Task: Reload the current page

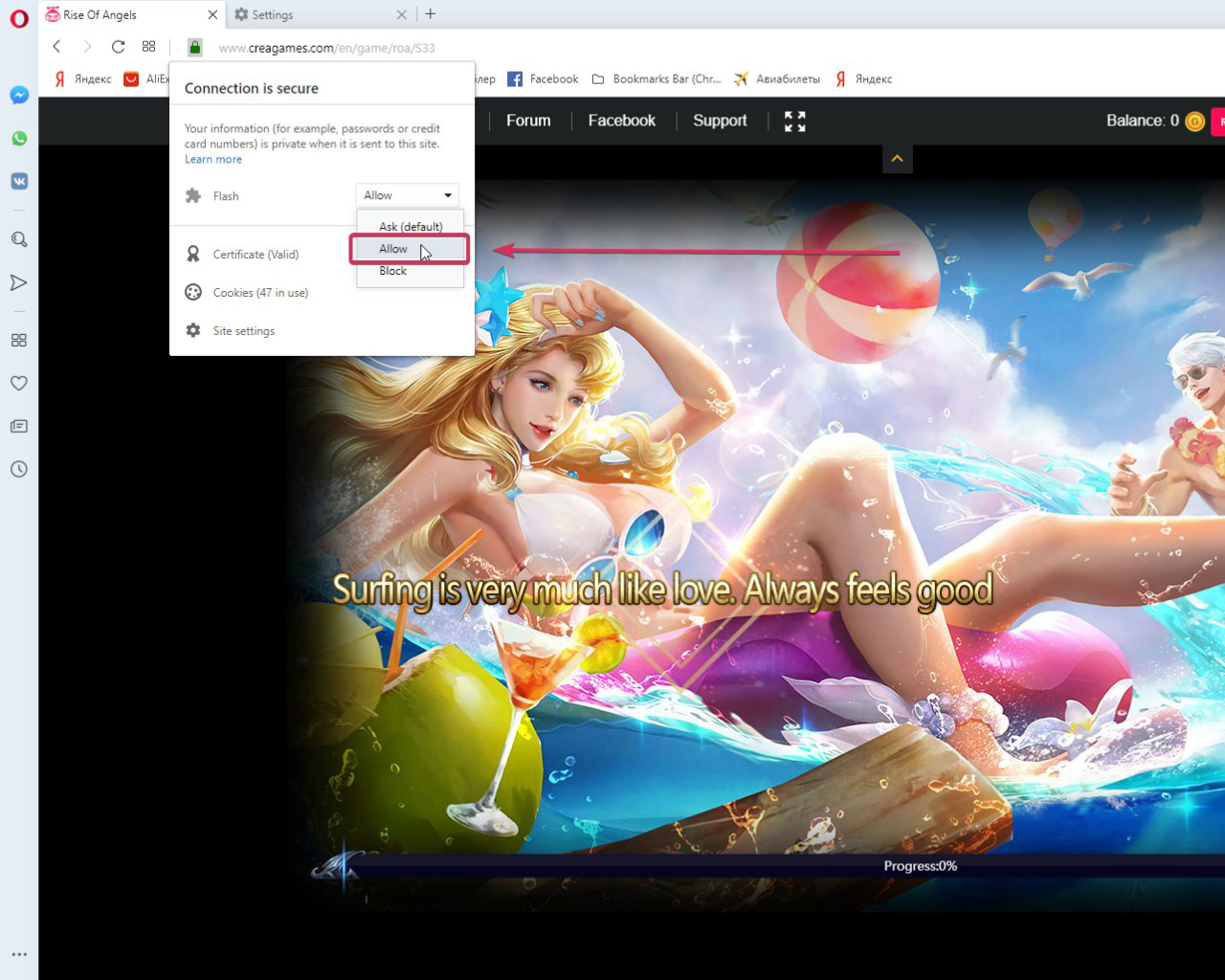Action: tap(118, 47)
